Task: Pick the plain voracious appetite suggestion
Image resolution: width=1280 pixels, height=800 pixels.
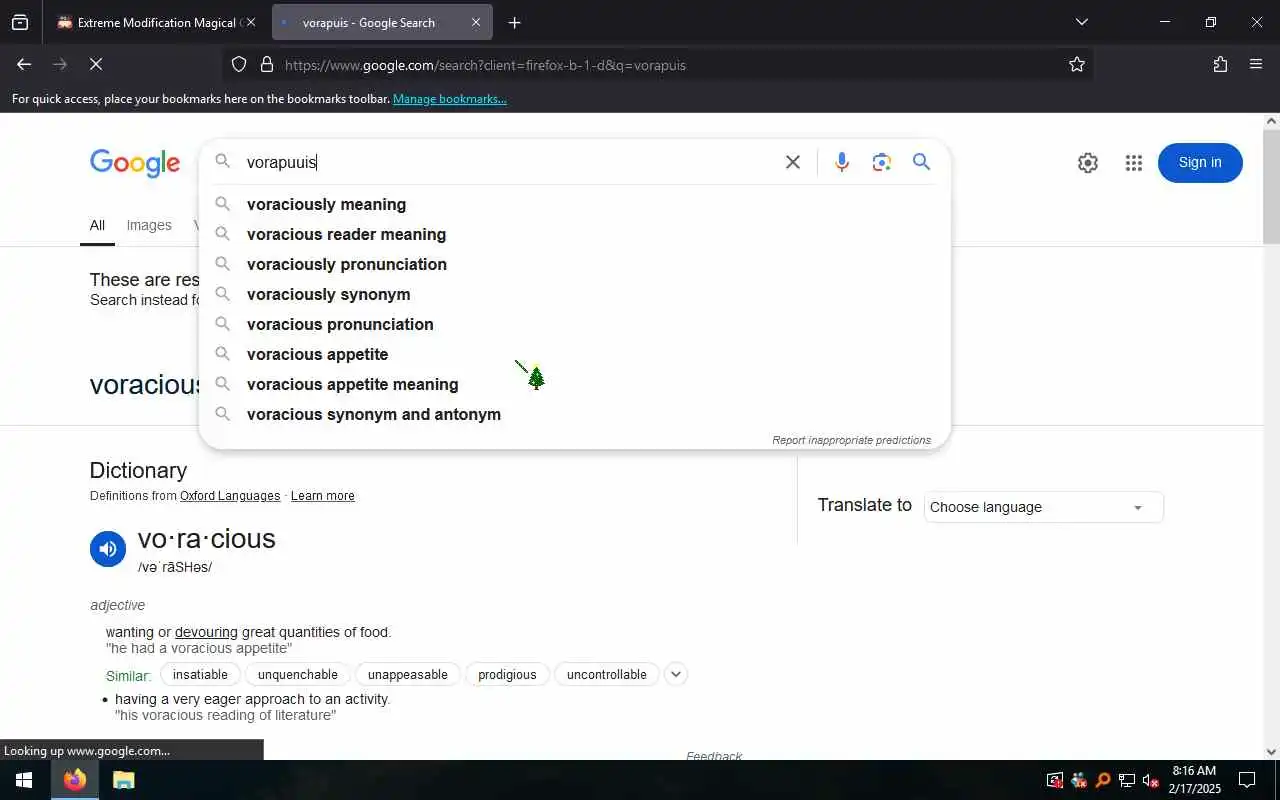Action: (575, 354)
